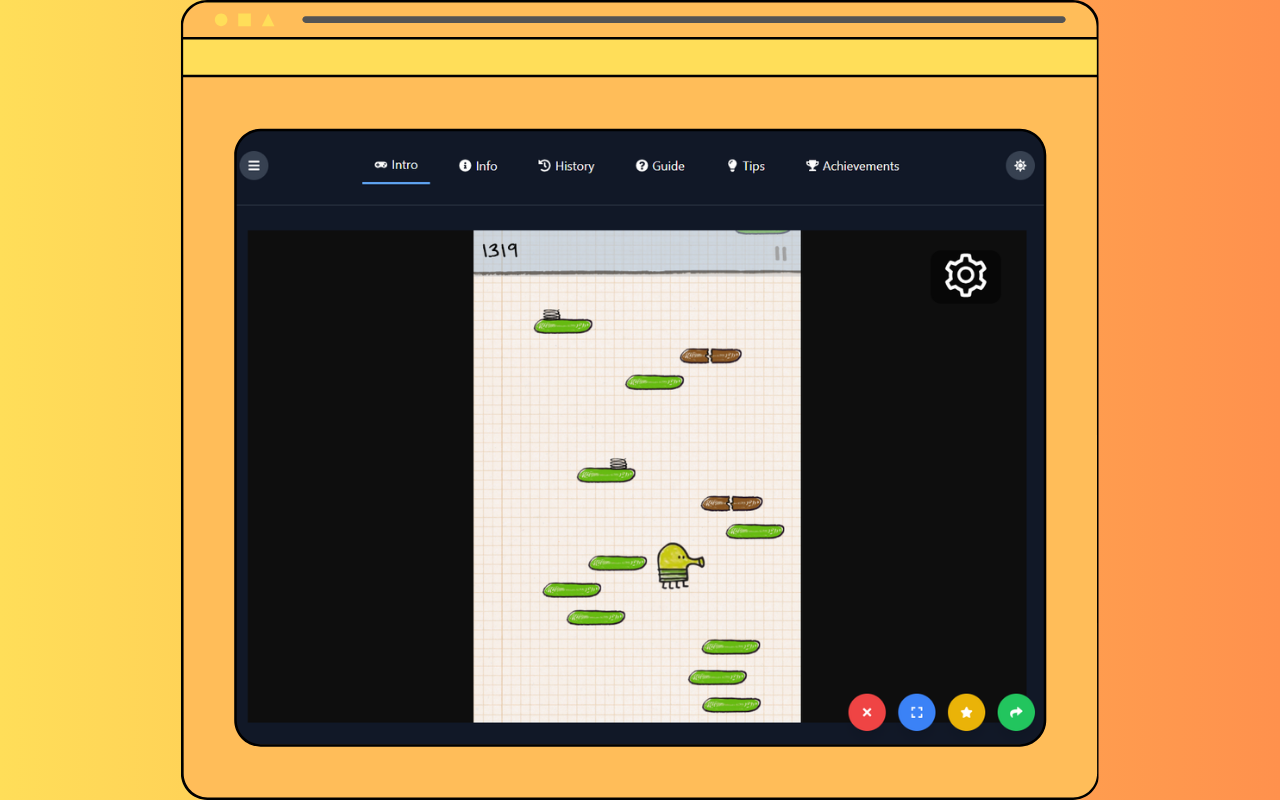1280x800 pixels.
Task: Click the score 1319 display
Action: tap(500, 250)
